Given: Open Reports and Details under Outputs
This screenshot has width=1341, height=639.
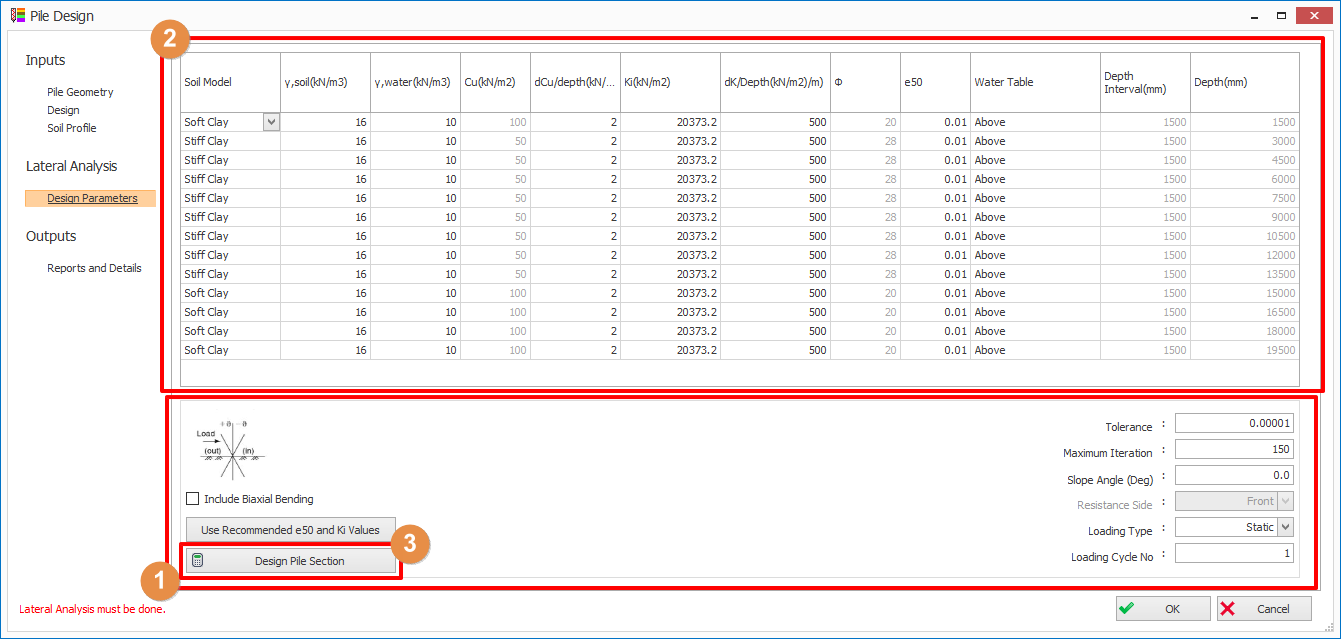Looking at the screenshot, I should point(94,268).
